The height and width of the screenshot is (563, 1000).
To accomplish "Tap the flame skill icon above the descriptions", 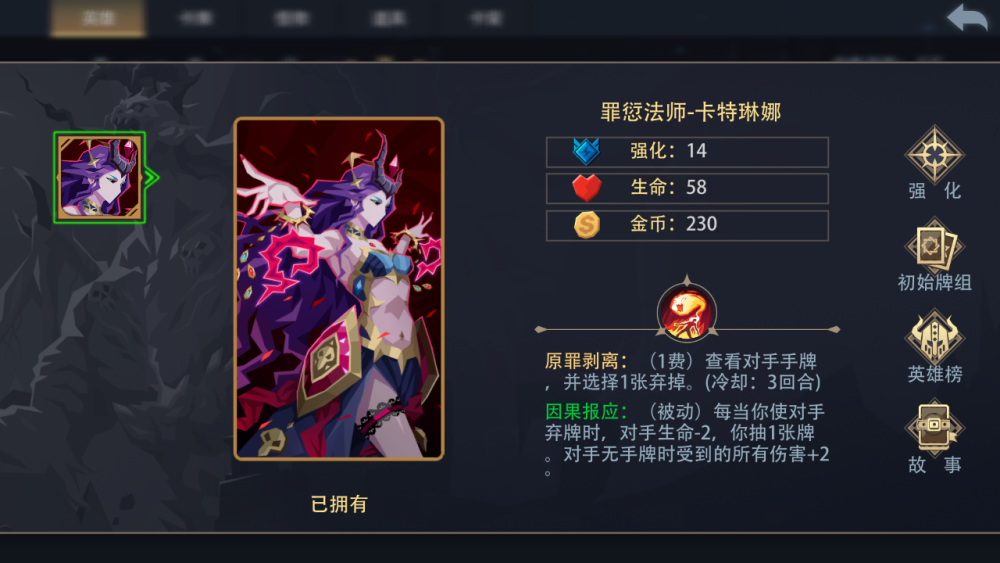I will click(687, 312).
